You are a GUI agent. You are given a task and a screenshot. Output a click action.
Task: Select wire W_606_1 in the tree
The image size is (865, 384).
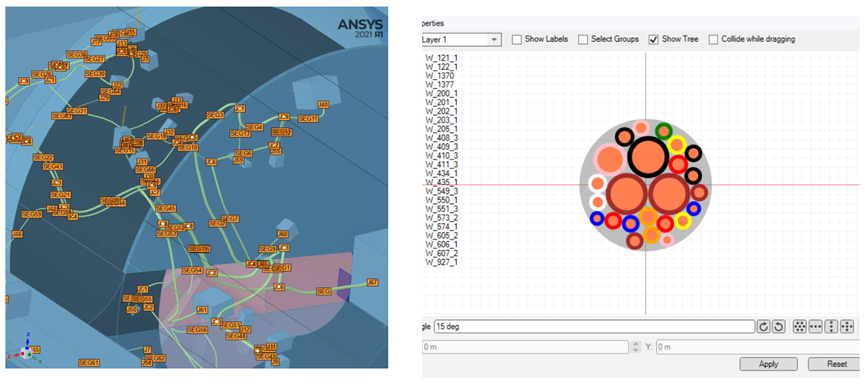click(x=441, y=244)
